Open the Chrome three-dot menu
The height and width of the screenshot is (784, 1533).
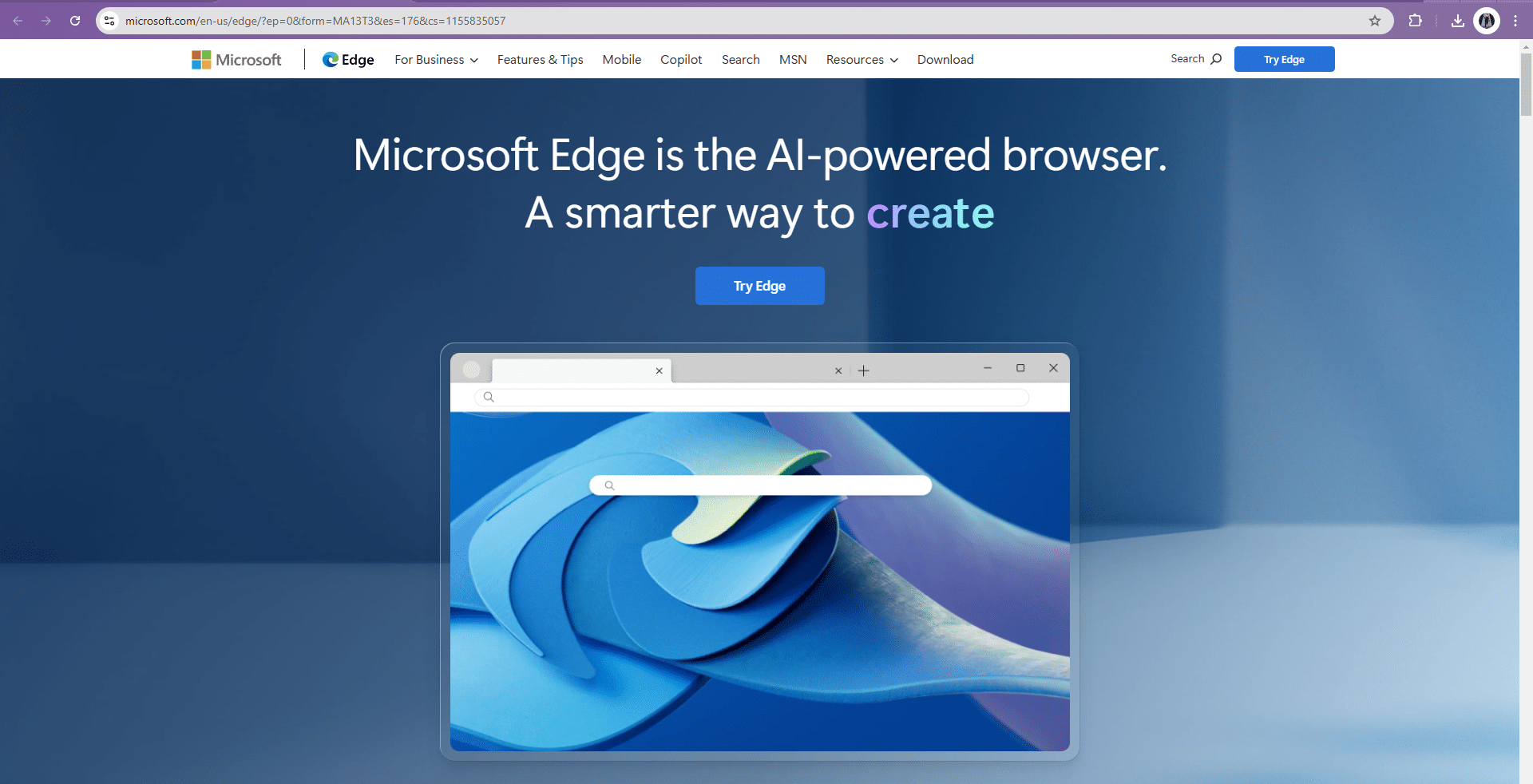[x=1515, y=21]
